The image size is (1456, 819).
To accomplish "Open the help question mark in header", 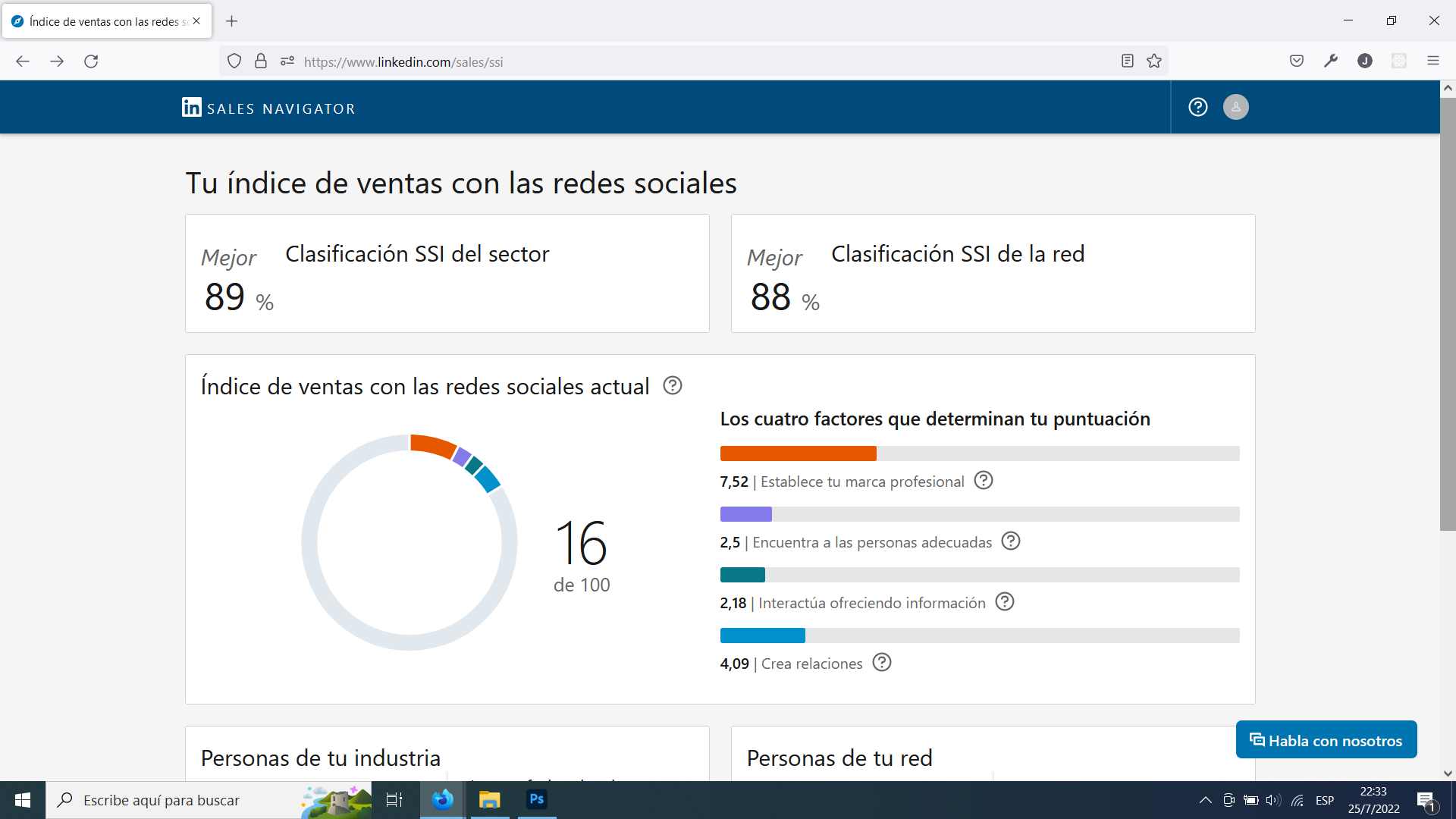I will click(x=1198, y=107).
